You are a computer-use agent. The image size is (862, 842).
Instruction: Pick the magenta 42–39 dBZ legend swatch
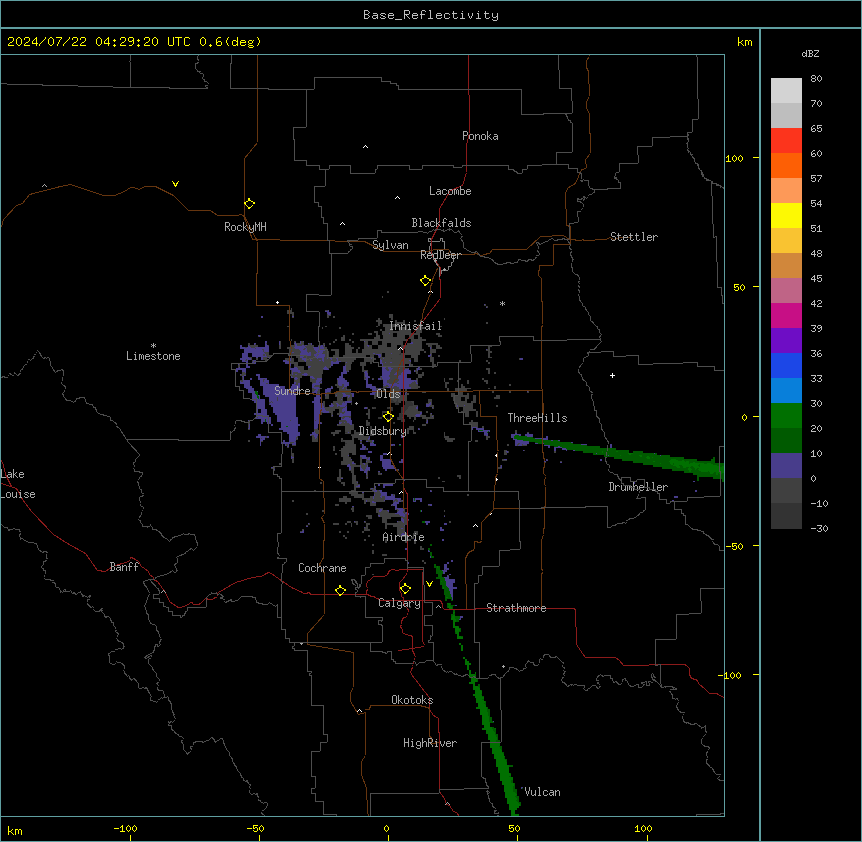786,315
